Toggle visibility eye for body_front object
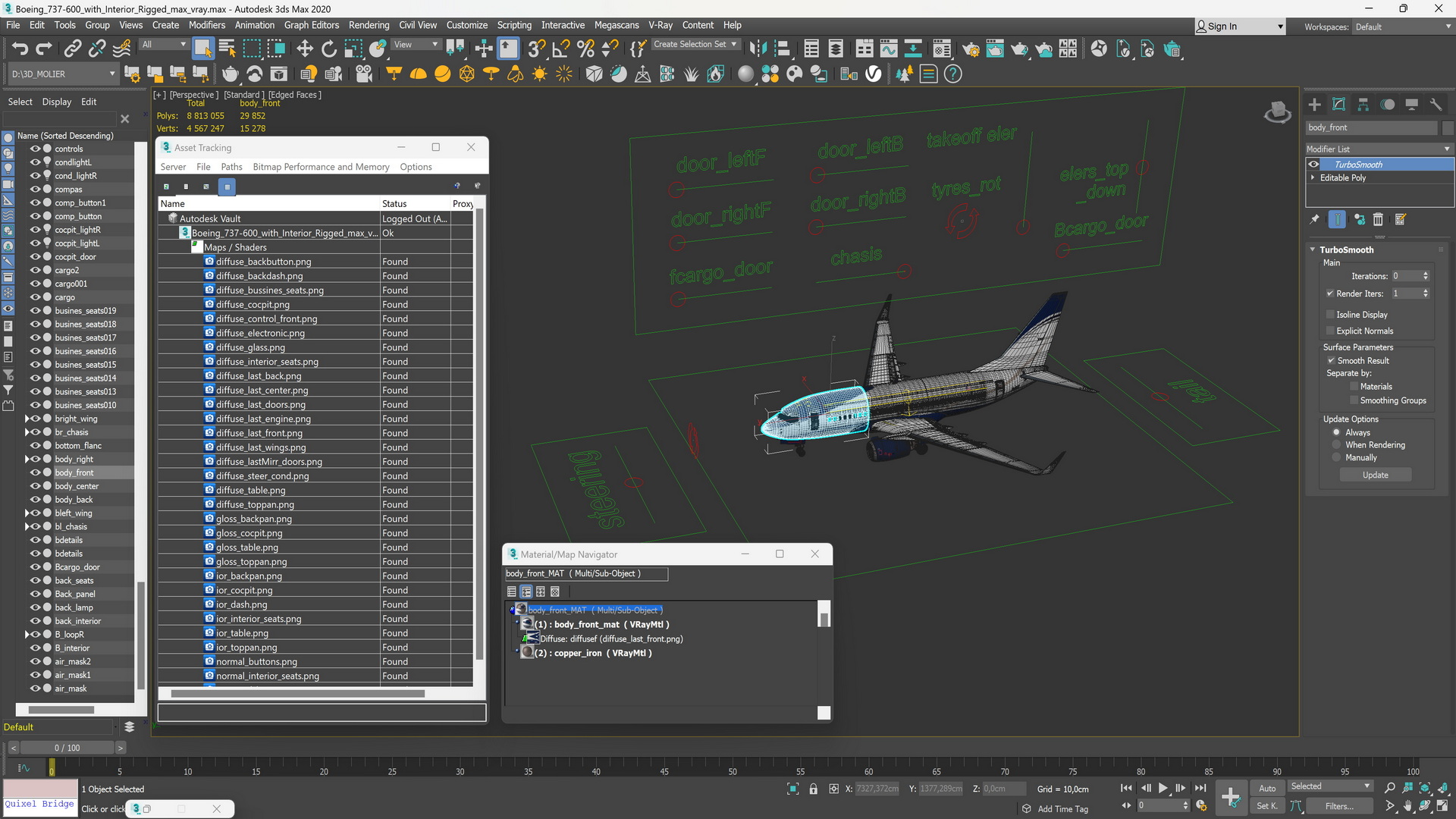Screen dimensions: 1456x819 point(35,472)
